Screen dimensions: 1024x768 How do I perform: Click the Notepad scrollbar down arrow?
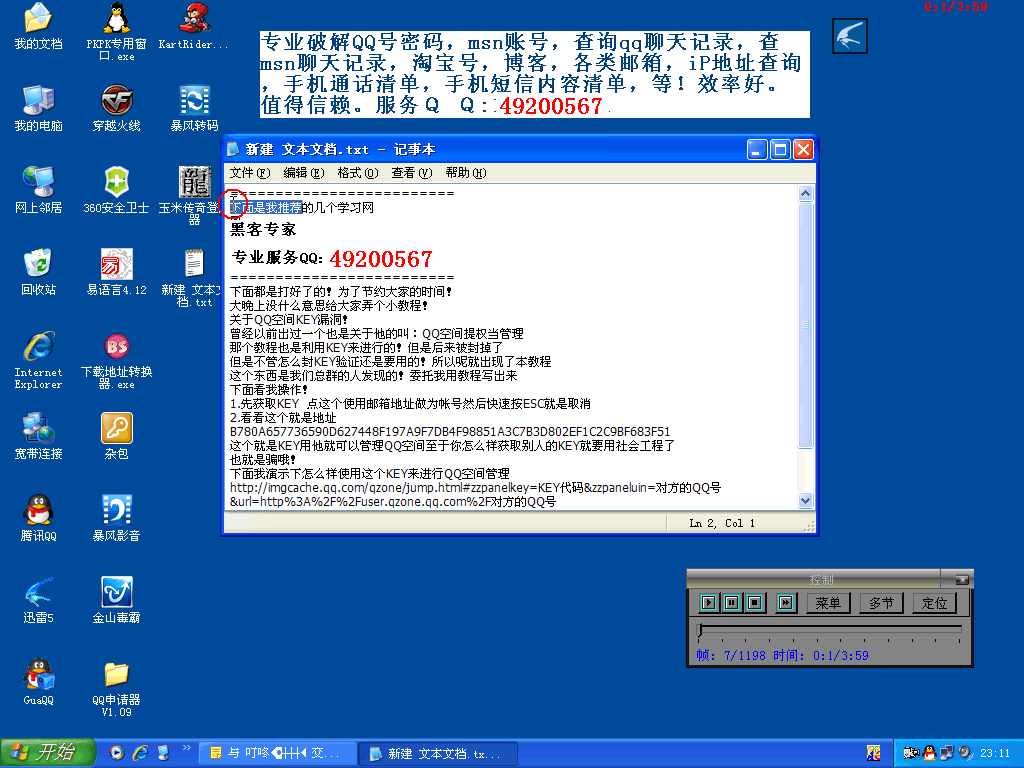[x=805, y=500]
